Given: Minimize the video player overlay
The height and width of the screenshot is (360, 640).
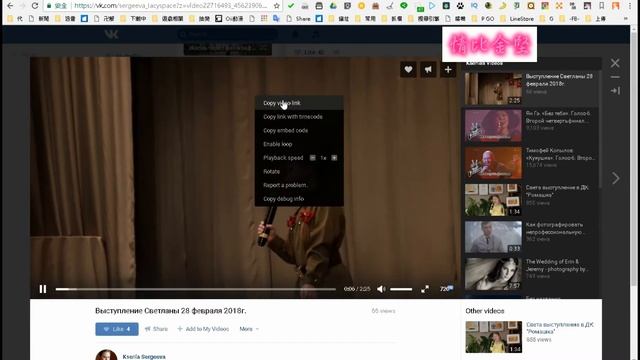Looking at the screenshot, I should (x=615, y=77).
